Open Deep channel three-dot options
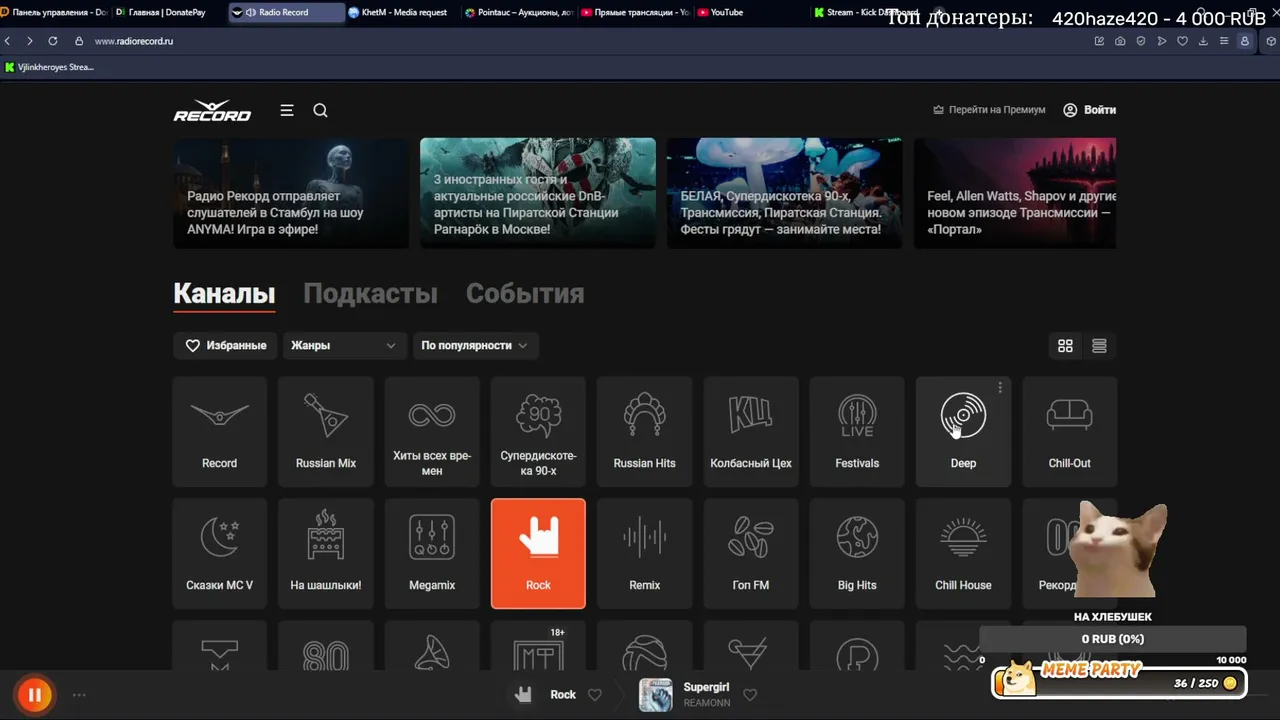The width and height of the screenshot is (1280, 720). pyautogui.click(x=1000, y=388)
